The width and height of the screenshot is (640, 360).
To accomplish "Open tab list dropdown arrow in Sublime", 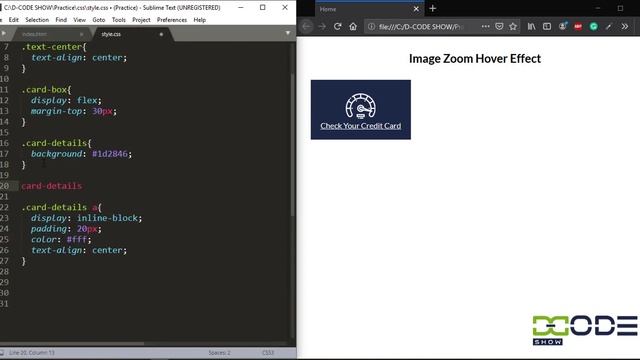I will point(288,33).
